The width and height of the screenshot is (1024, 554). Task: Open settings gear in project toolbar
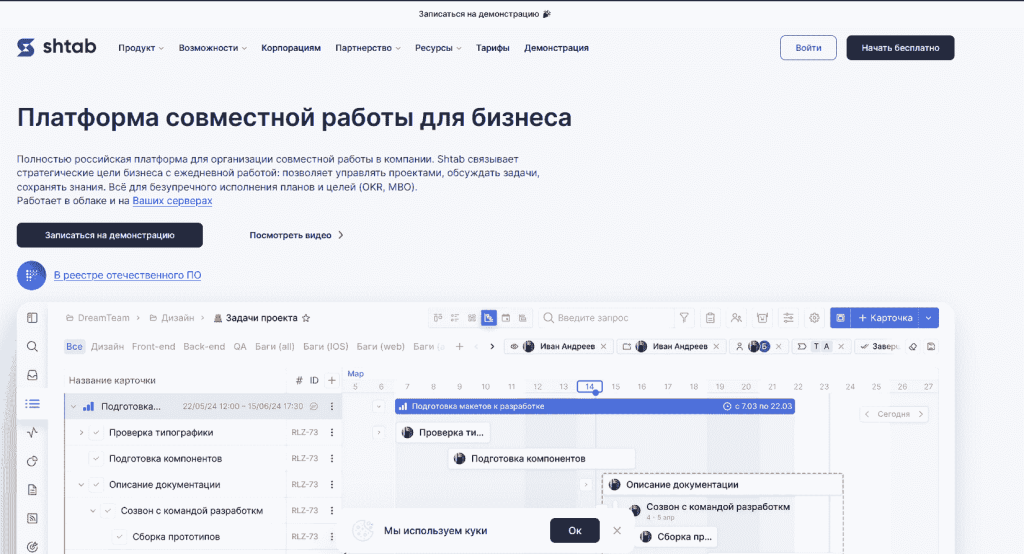(815, 318)
